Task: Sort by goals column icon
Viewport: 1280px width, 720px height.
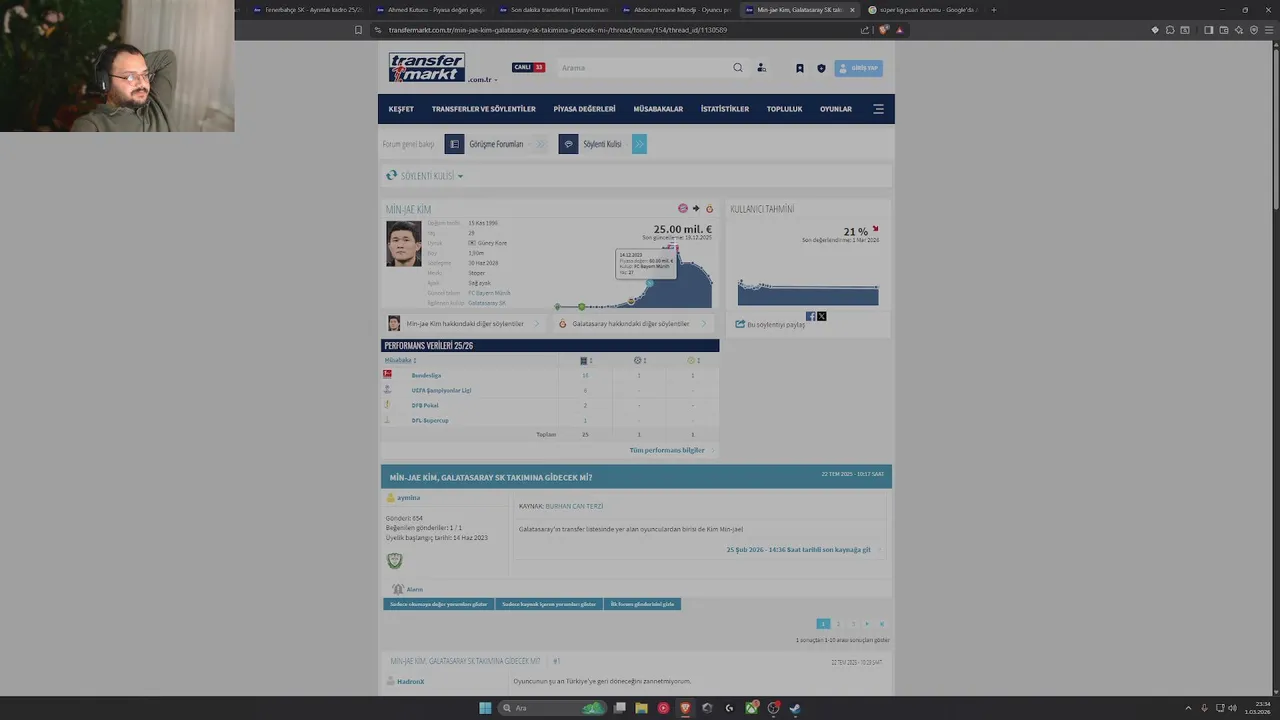Action: tap(640, 360)
